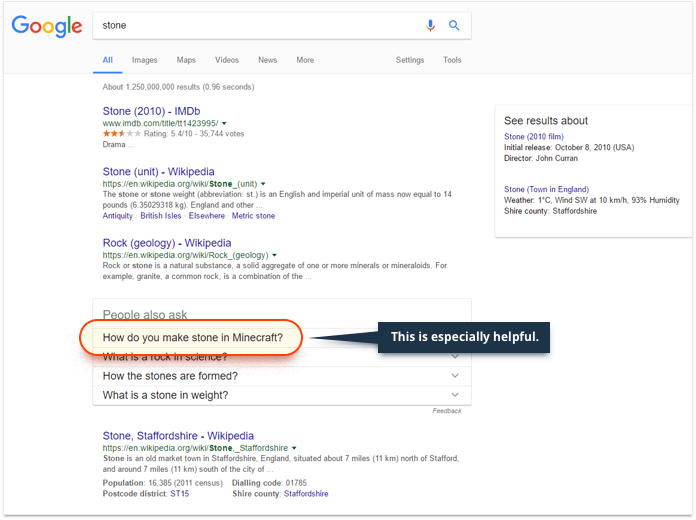Open Stone (Town in England) in side panel

(546, 190)
